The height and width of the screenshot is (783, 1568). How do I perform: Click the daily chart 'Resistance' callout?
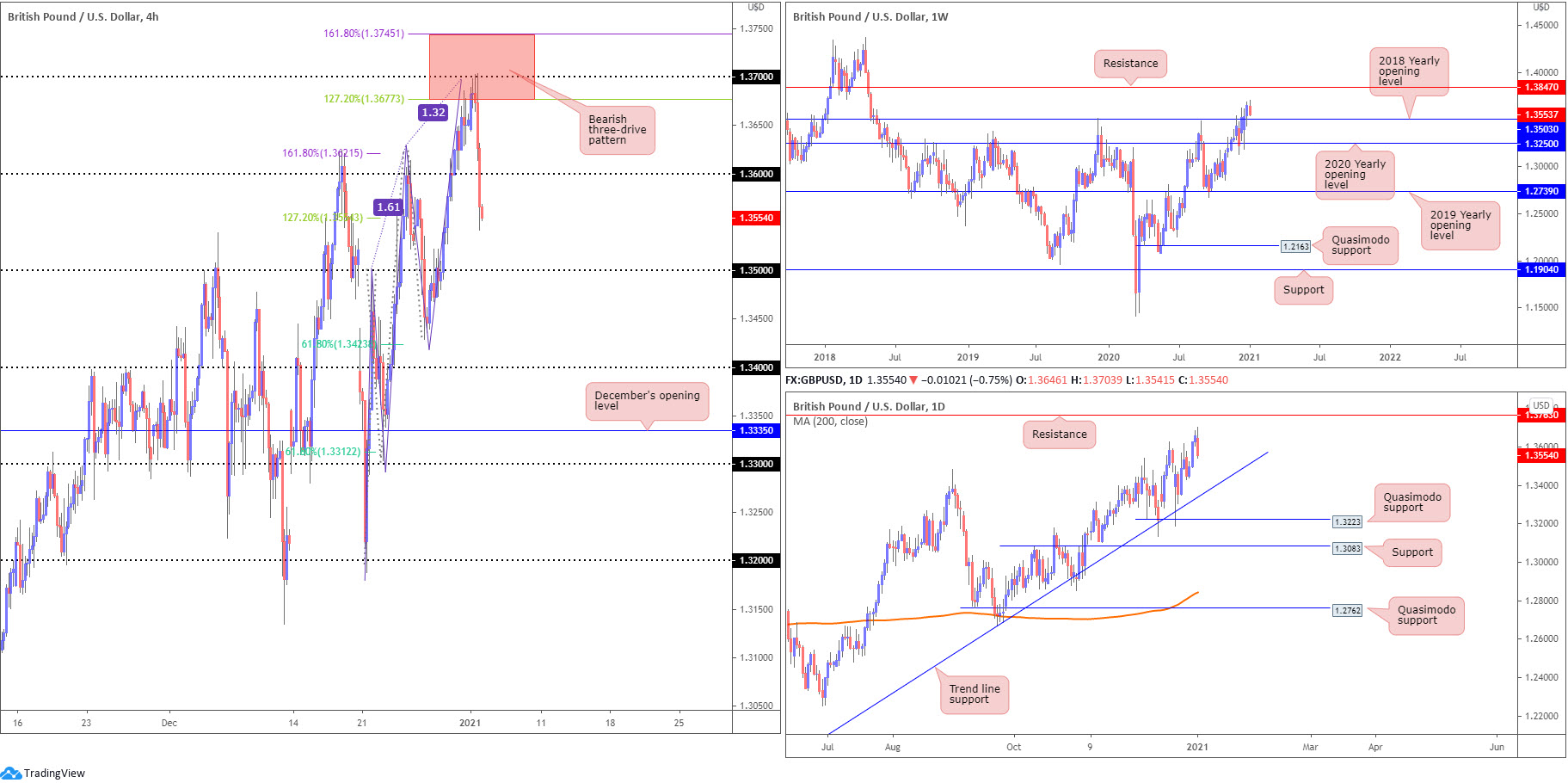[1059, 435]
